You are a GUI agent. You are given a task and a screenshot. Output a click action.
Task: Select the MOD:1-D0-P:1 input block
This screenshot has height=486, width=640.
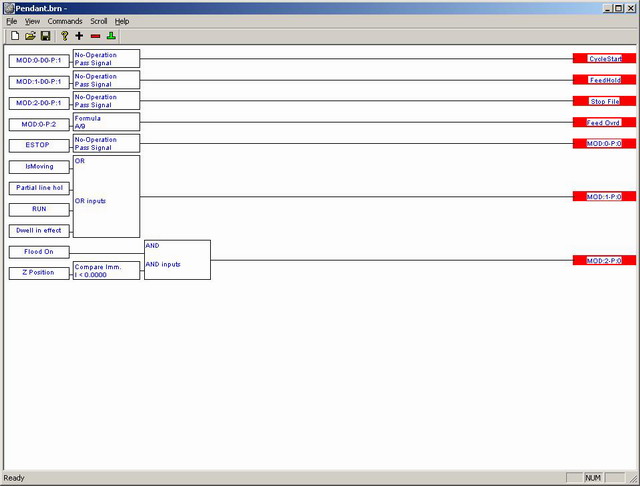[x=39, y=82]
